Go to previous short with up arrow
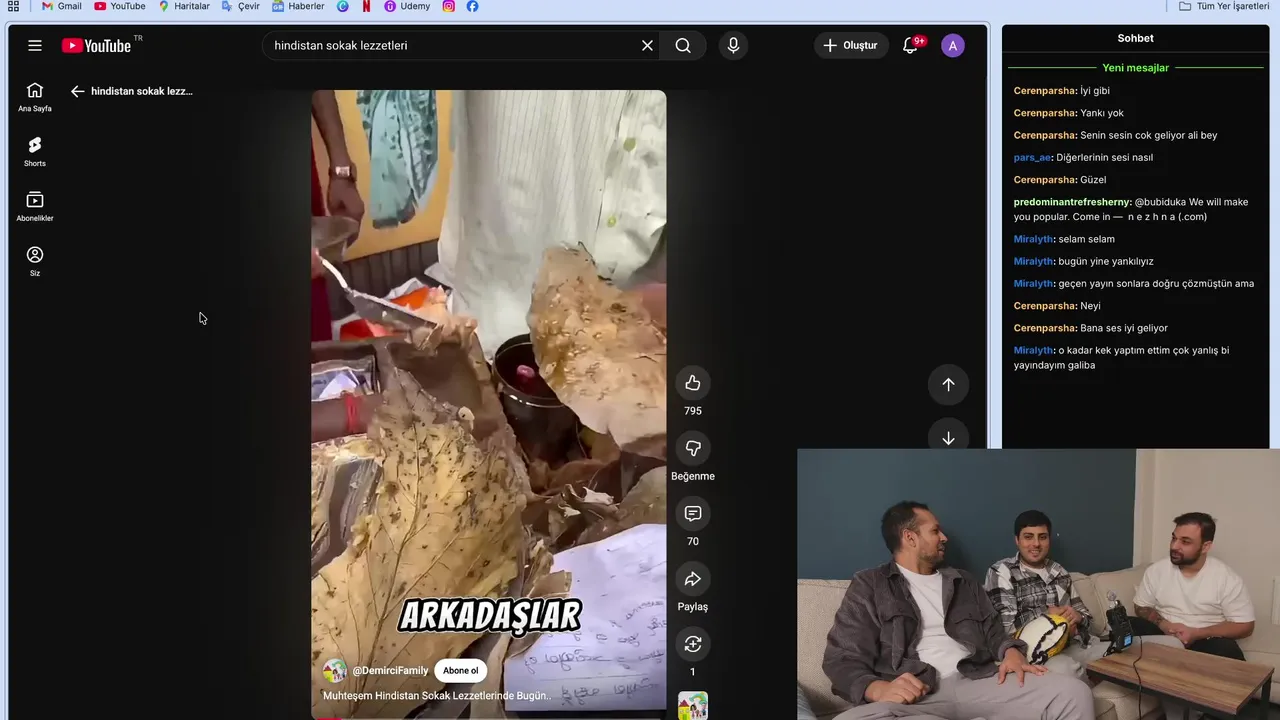 point(948,384)
